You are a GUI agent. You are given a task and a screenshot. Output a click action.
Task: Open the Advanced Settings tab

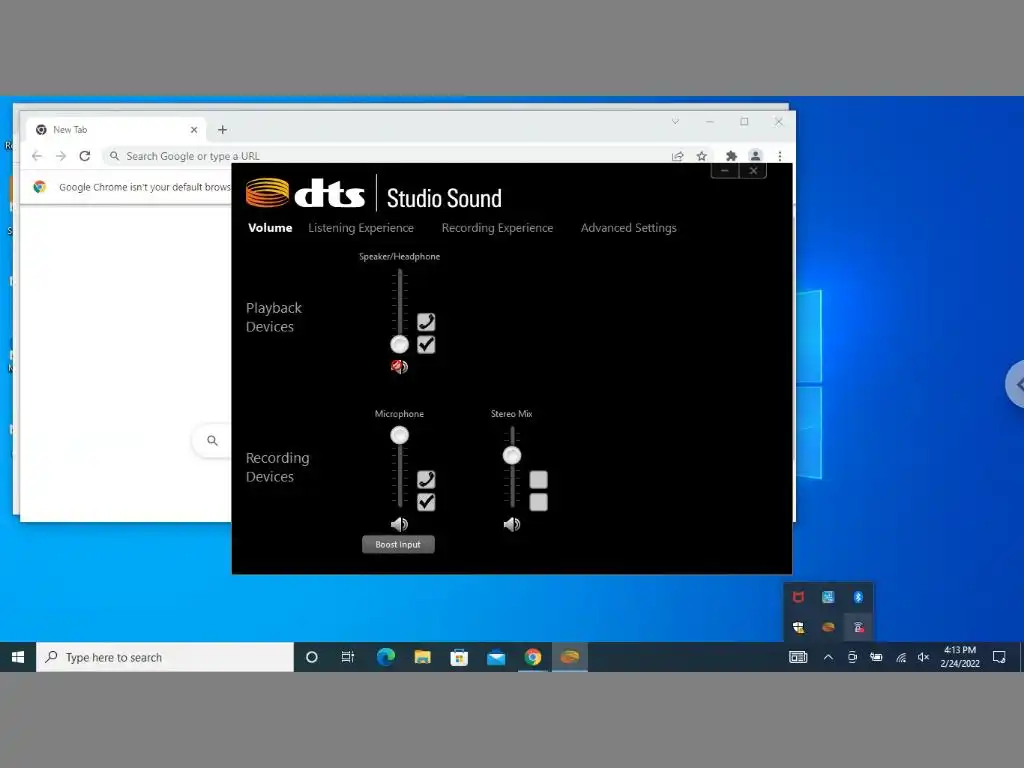pyautogui.click(x=628, y=228)
